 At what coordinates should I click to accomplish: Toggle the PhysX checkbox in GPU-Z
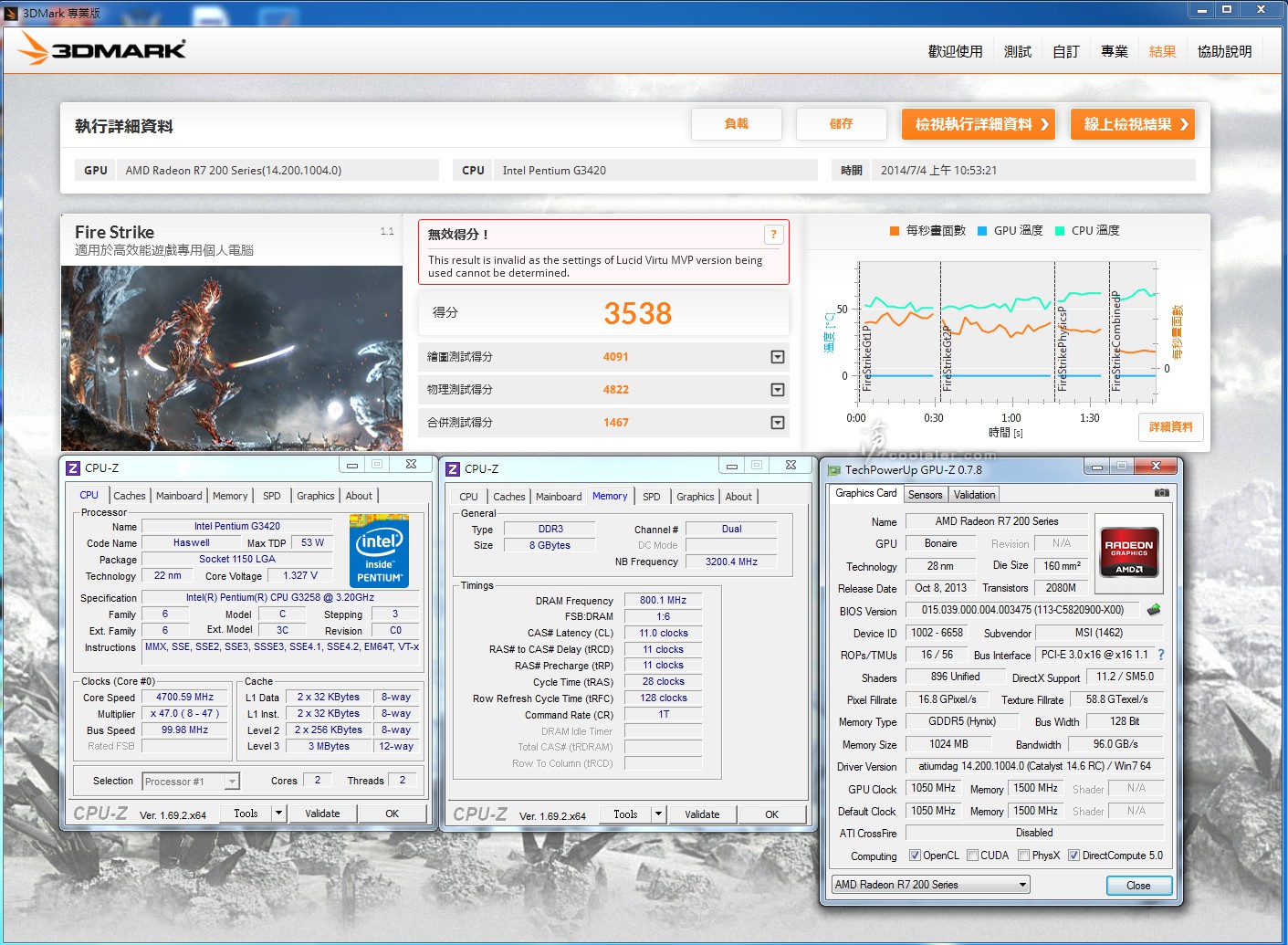click(1024, 856)
